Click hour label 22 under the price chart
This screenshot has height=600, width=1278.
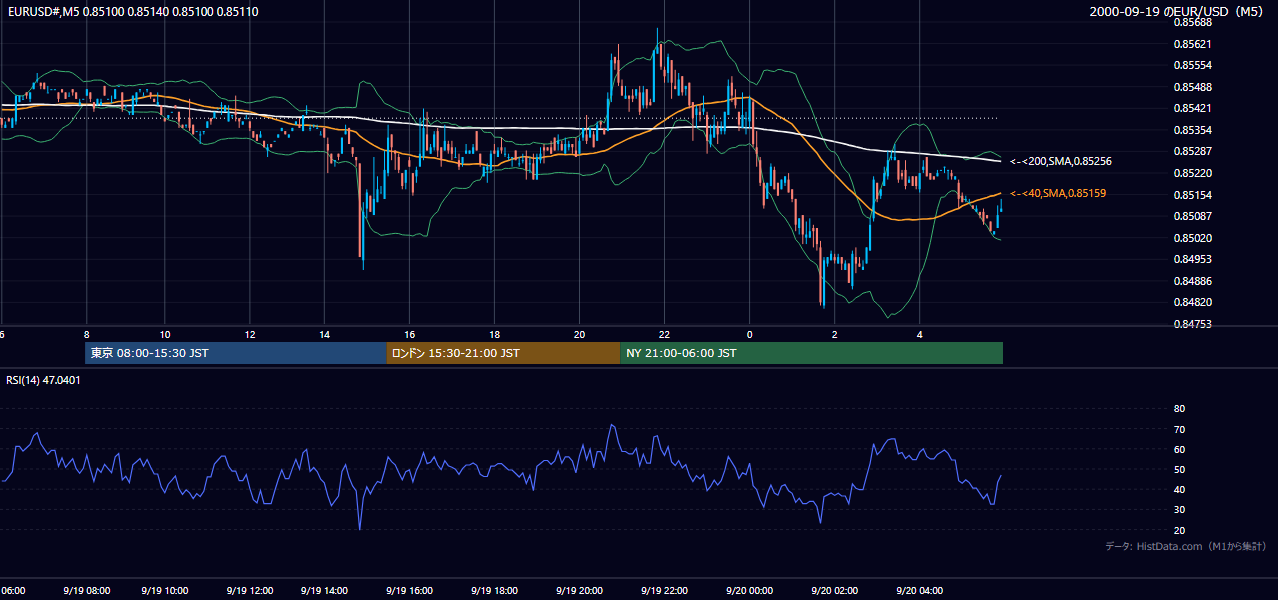(x=664, y=334)
